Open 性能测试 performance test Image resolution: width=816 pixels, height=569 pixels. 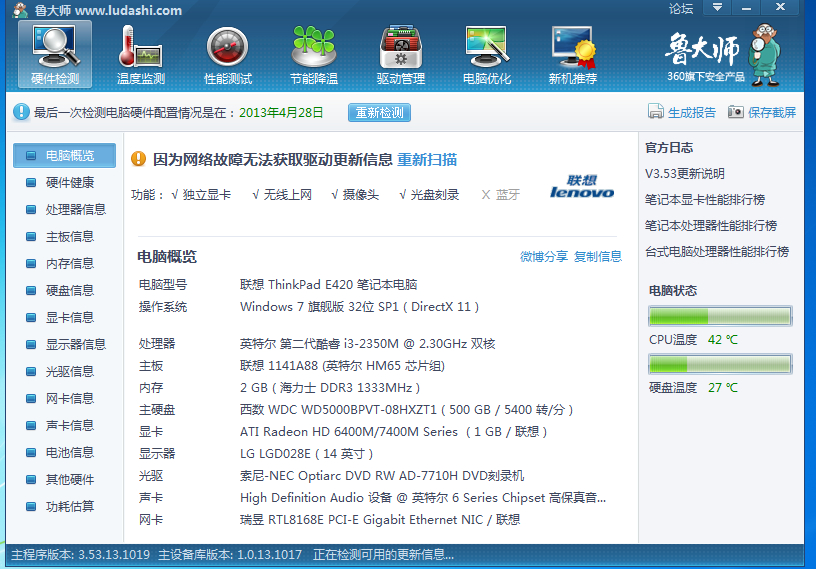[227, 54]
